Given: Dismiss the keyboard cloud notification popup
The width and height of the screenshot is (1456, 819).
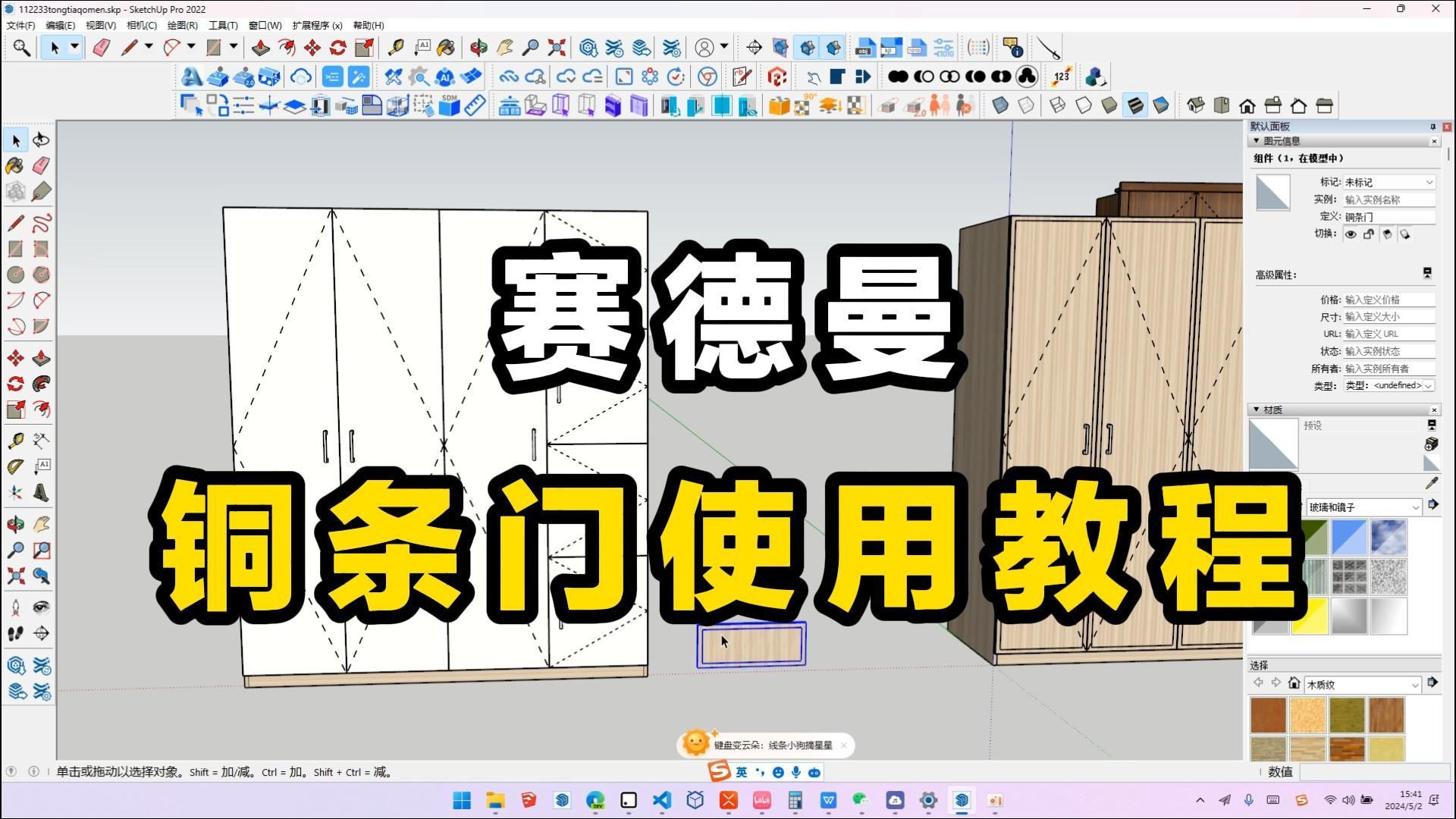Looking at the screenshot, I should pyautogui.click(x=843, y=745).
